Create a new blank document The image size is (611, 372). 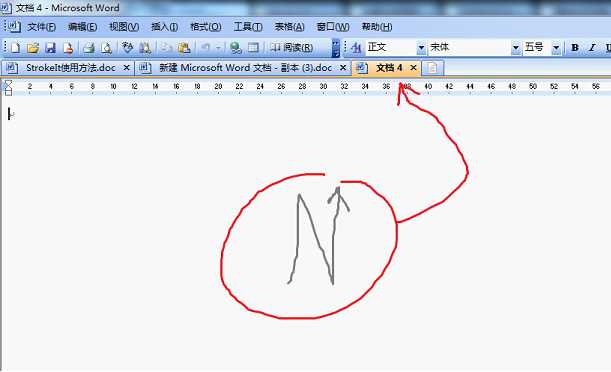15,48
